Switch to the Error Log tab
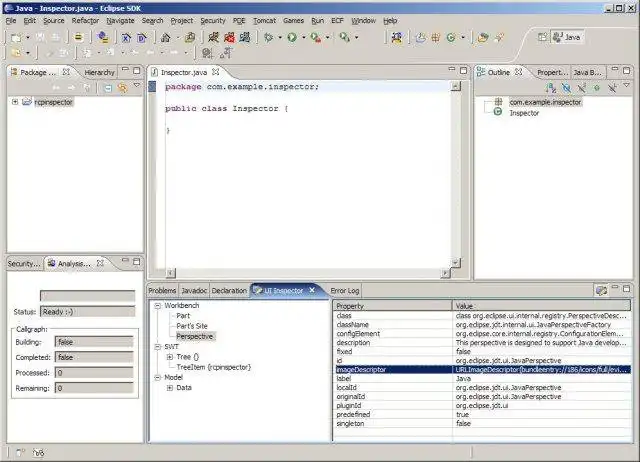Screen dimensions: 640x462 [345, 290]
